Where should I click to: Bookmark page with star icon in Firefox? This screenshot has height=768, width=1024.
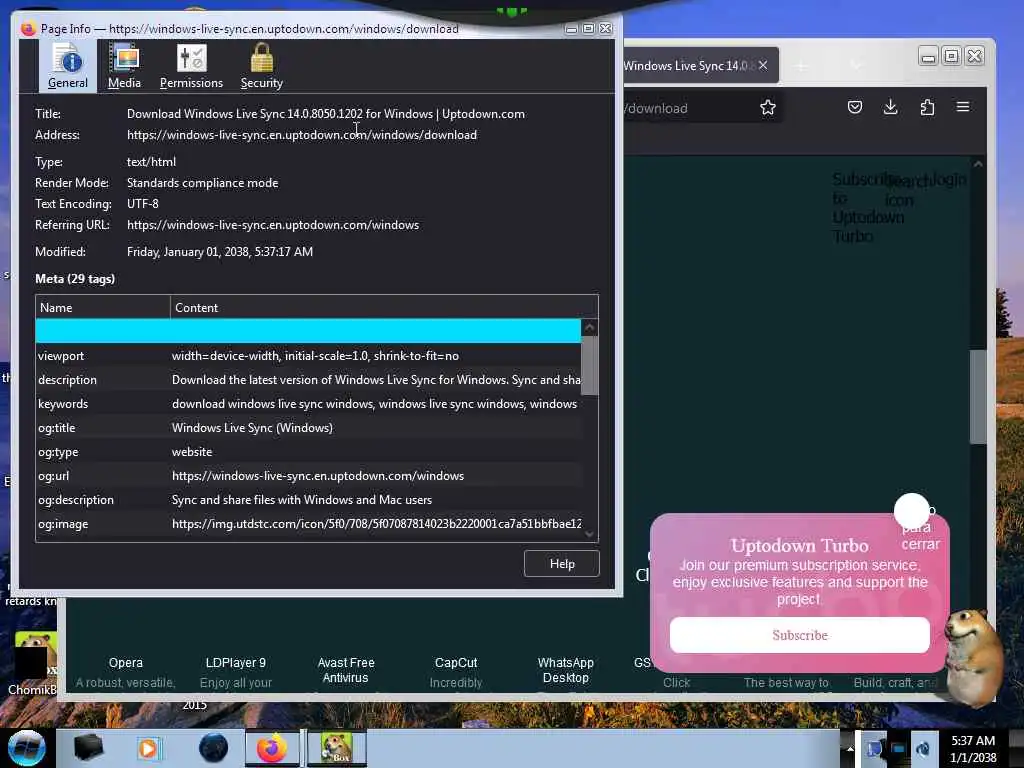point(767,108)
